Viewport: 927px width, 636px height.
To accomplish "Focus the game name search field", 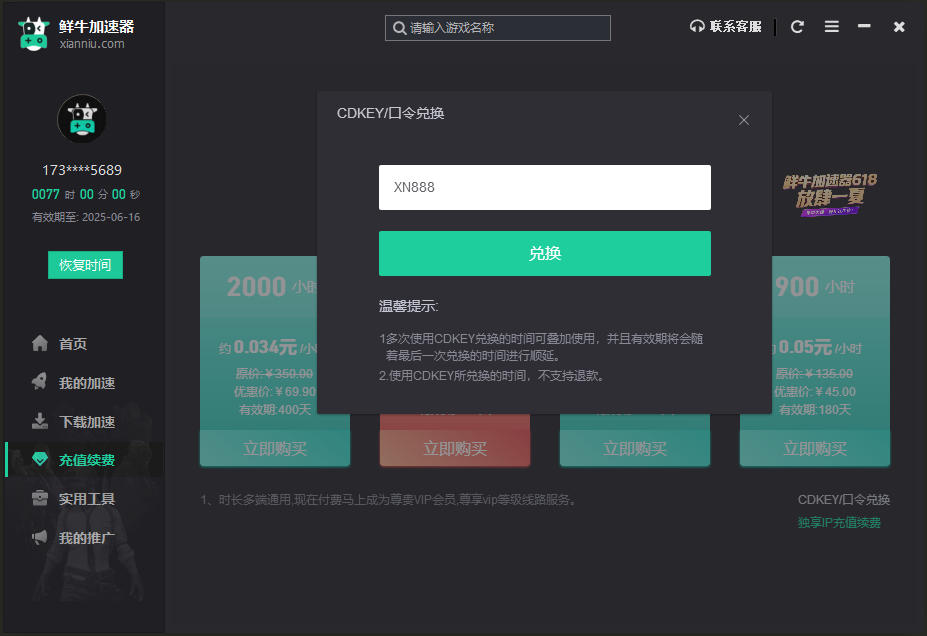I will point(498,28).
